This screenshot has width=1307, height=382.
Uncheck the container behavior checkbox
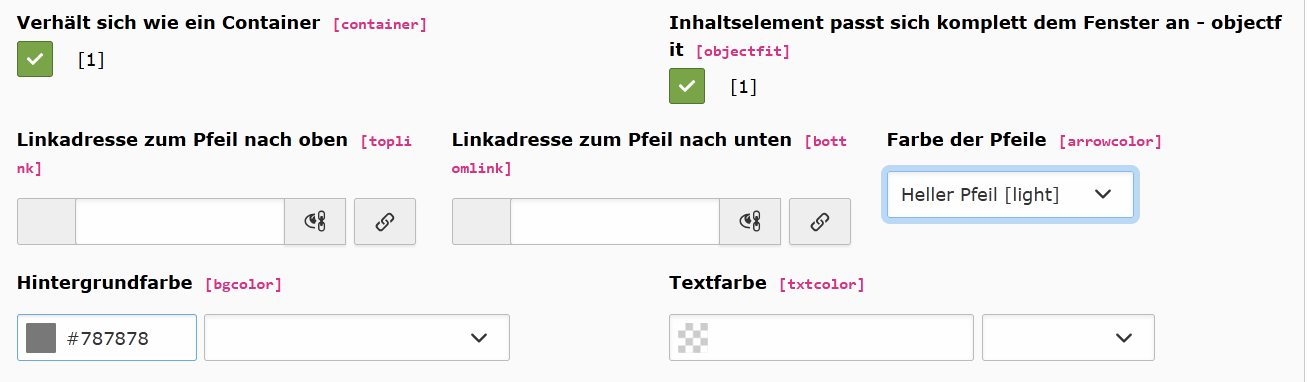click(35, 59)
